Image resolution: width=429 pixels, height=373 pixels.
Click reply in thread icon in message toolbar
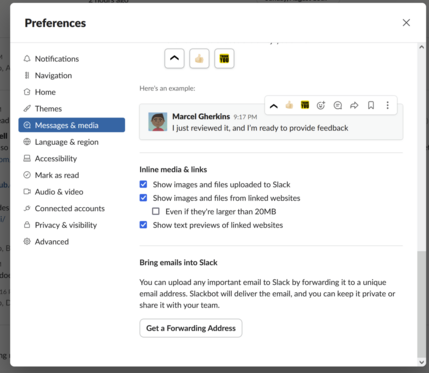point(338,105)
